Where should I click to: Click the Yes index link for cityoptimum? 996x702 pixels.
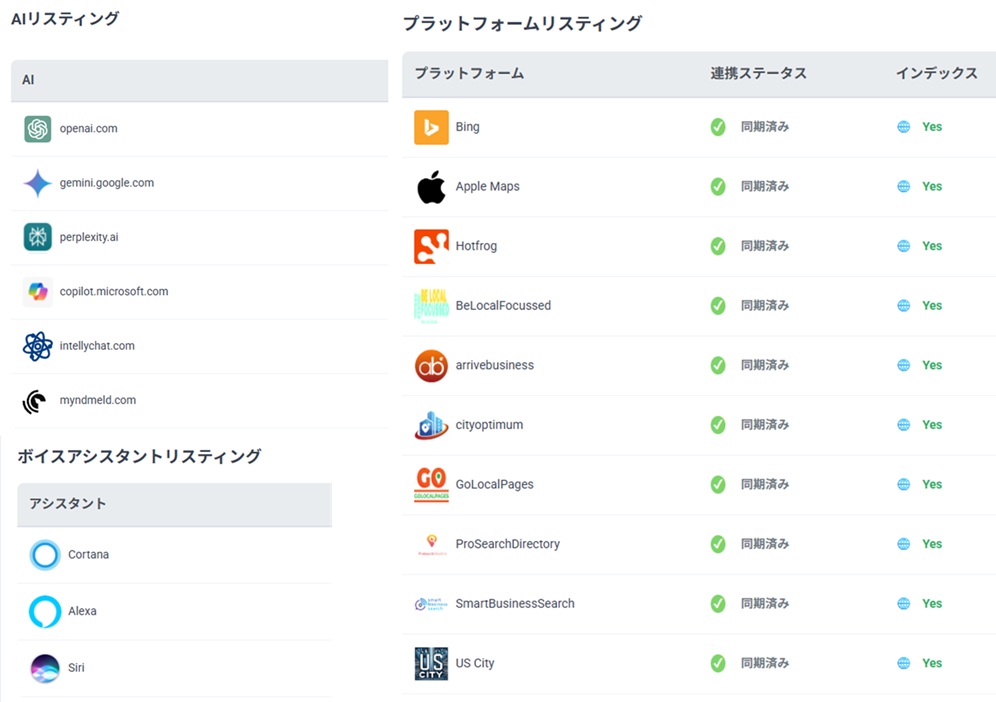click(932, 425)
